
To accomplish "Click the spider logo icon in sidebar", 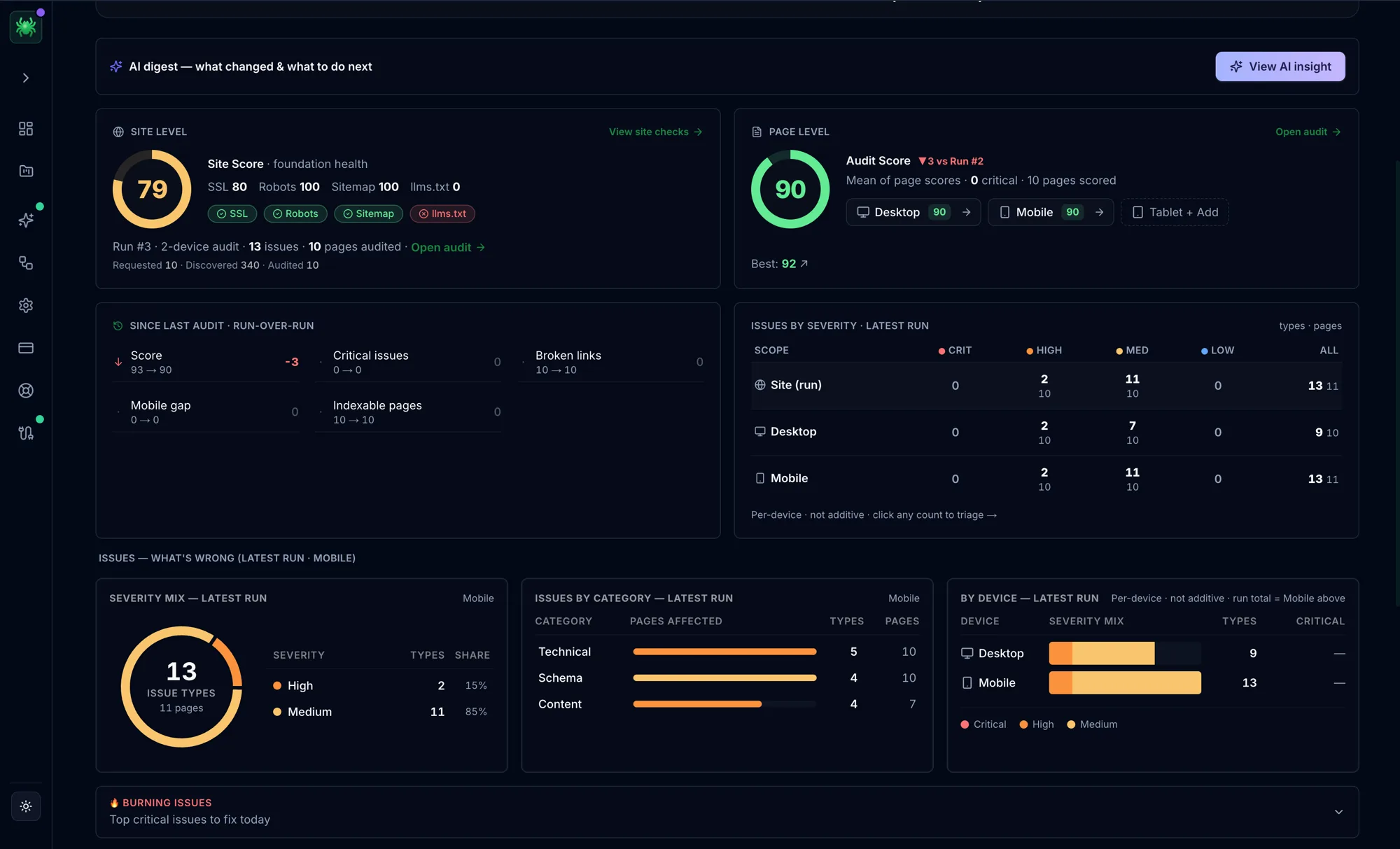I will pos(26,27).
